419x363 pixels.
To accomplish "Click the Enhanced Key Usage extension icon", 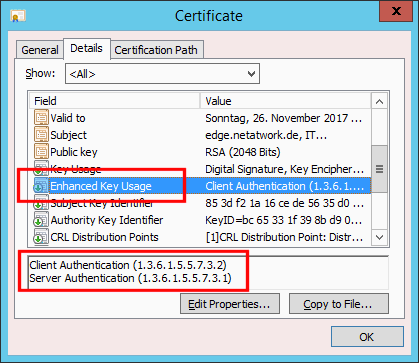I will point(41,186).
